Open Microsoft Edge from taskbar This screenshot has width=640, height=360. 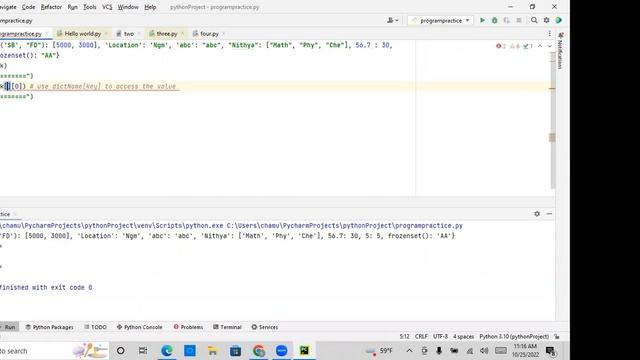click(167, 351)
